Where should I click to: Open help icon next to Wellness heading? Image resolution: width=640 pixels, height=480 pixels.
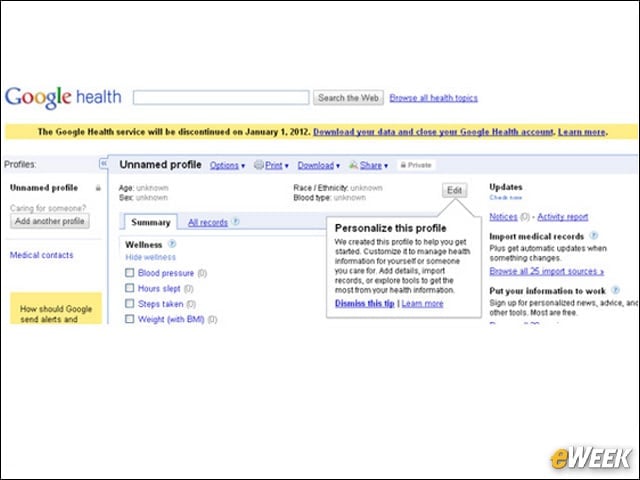point(172,244)
